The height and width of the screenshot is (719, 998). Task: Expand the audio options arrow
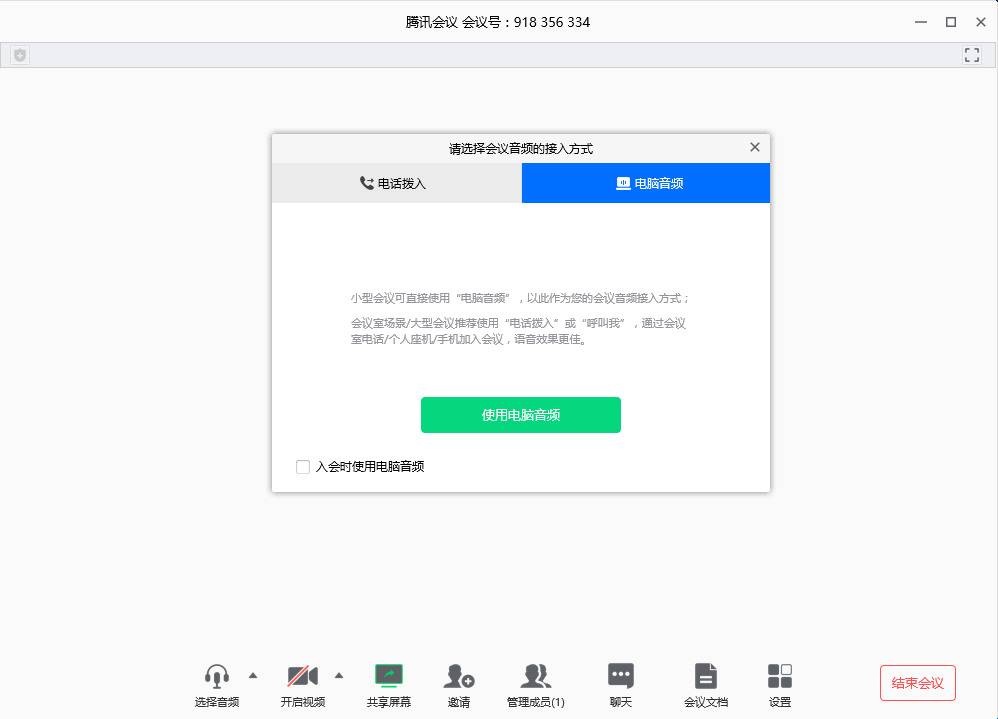253,673
